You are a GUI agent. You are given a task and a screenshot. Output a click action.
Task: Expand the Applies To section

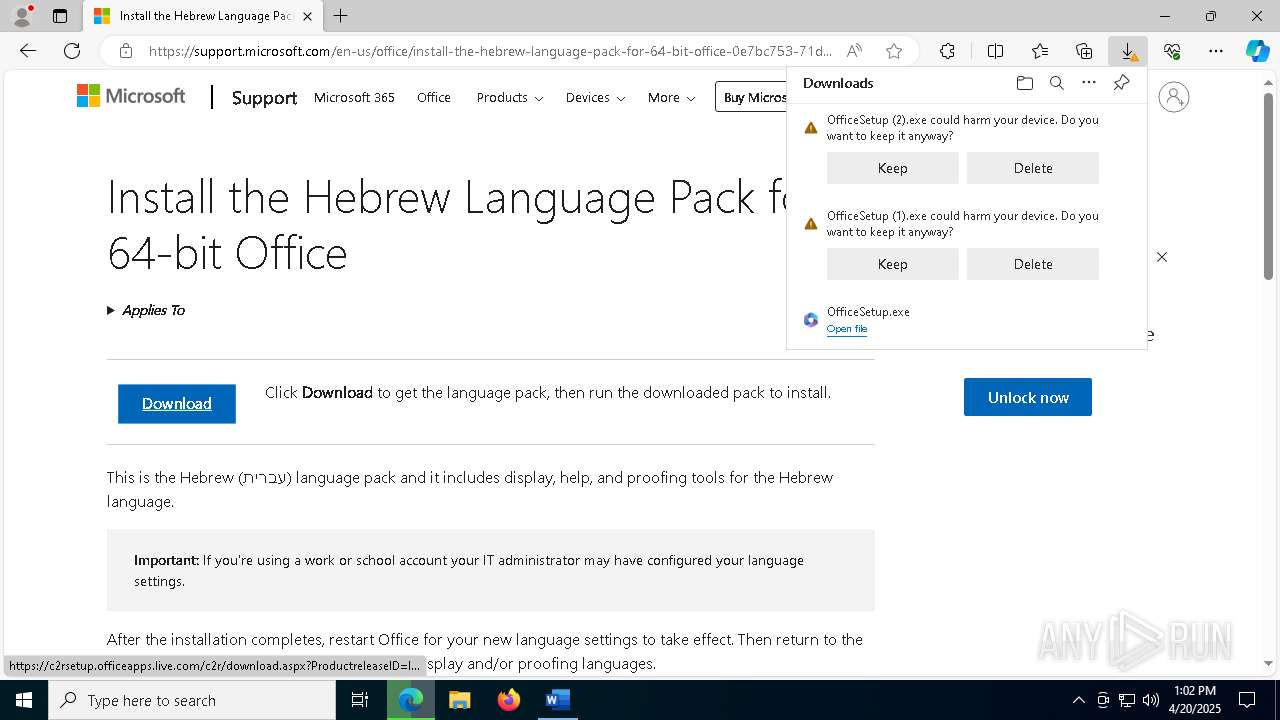[146, 310]
